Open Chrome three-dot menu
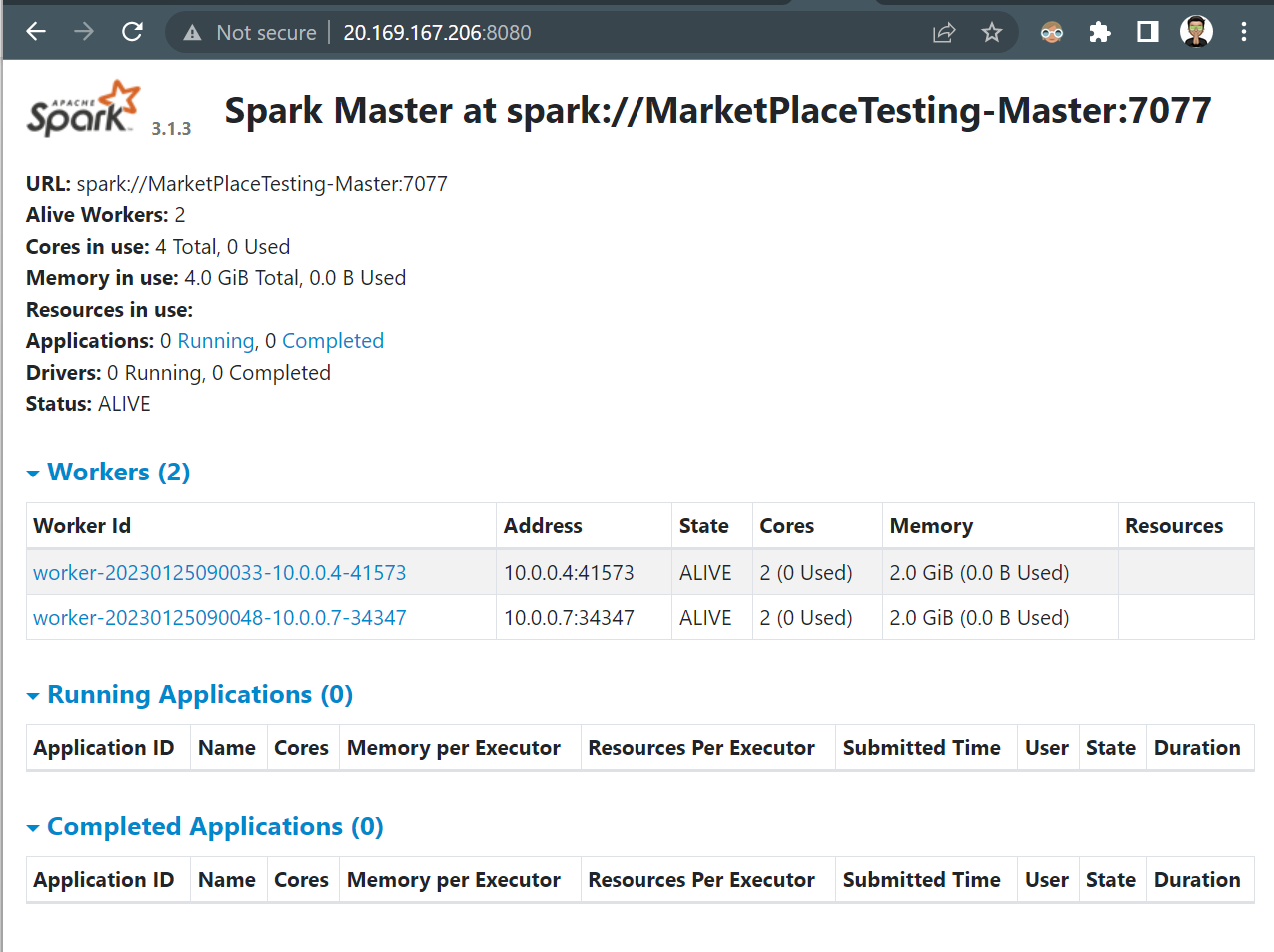This screenshot has height=952, width=1274. (1244, 32)
